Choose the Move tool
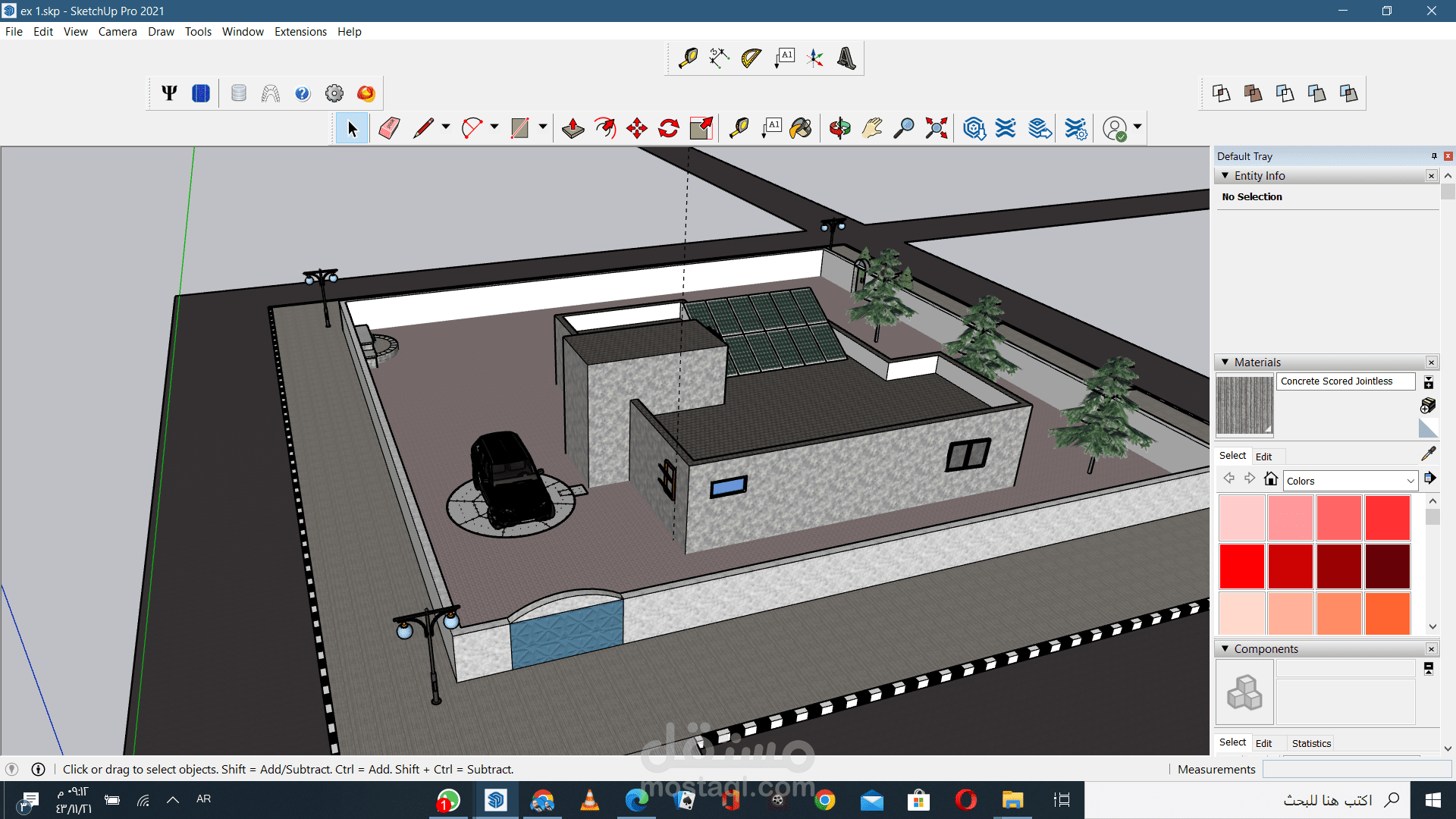This screenshot has width=1456, height=819. [637, 128]
